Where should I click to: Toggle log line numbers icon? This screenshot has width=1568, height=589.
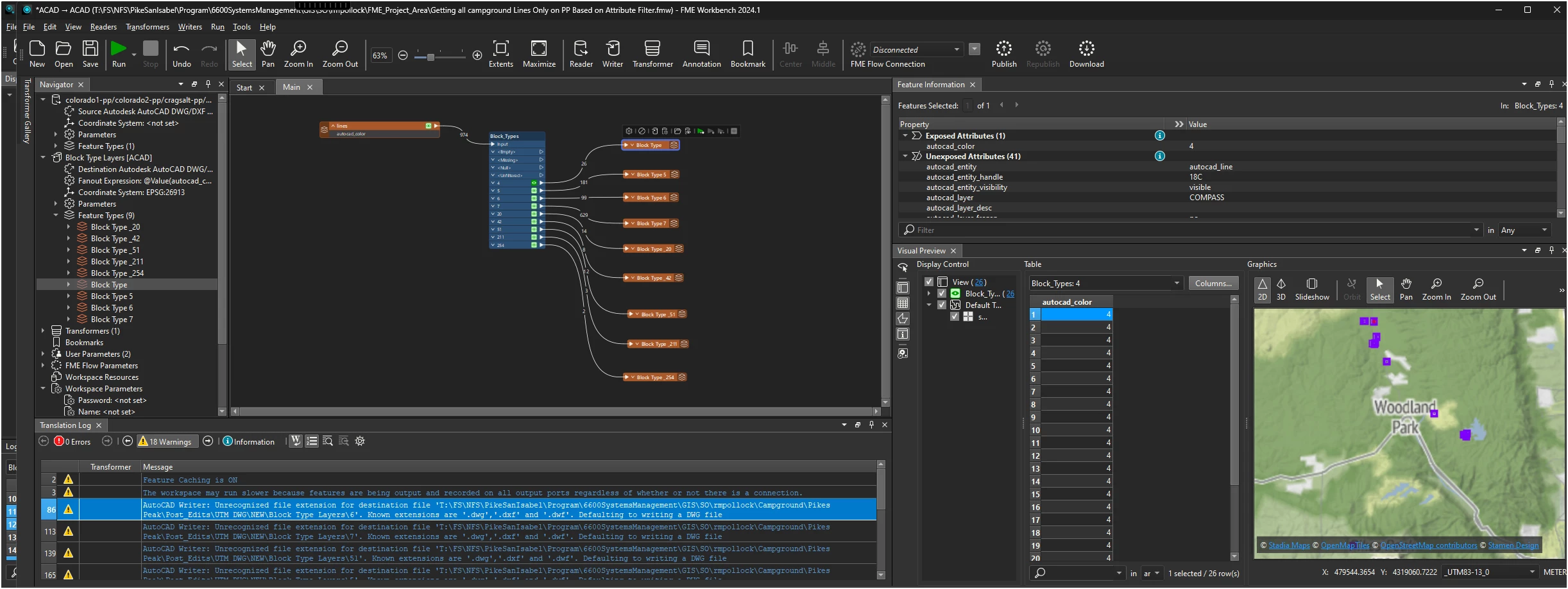point(312,441)
